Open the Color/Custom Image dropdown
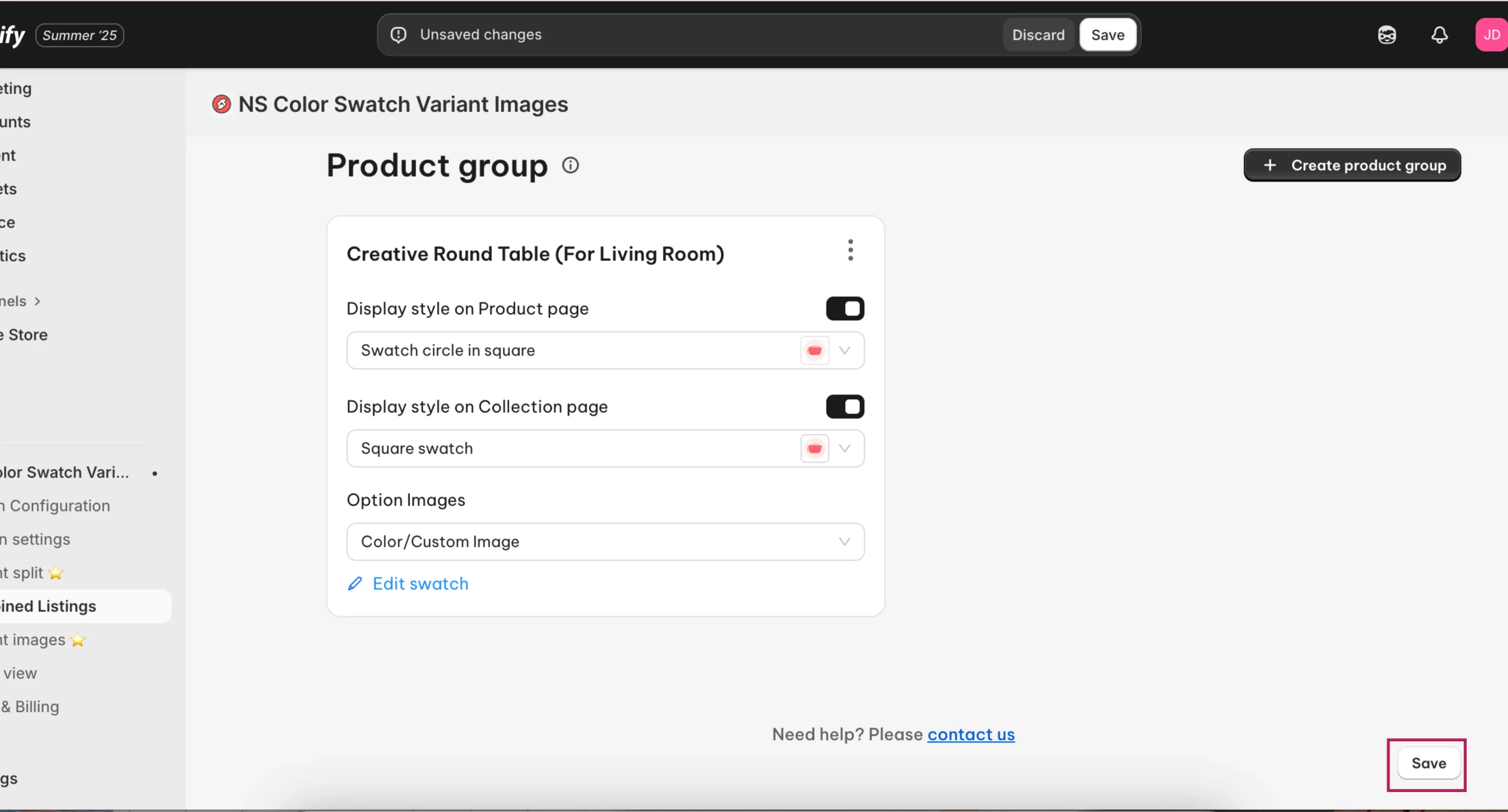 pos(606,542)
